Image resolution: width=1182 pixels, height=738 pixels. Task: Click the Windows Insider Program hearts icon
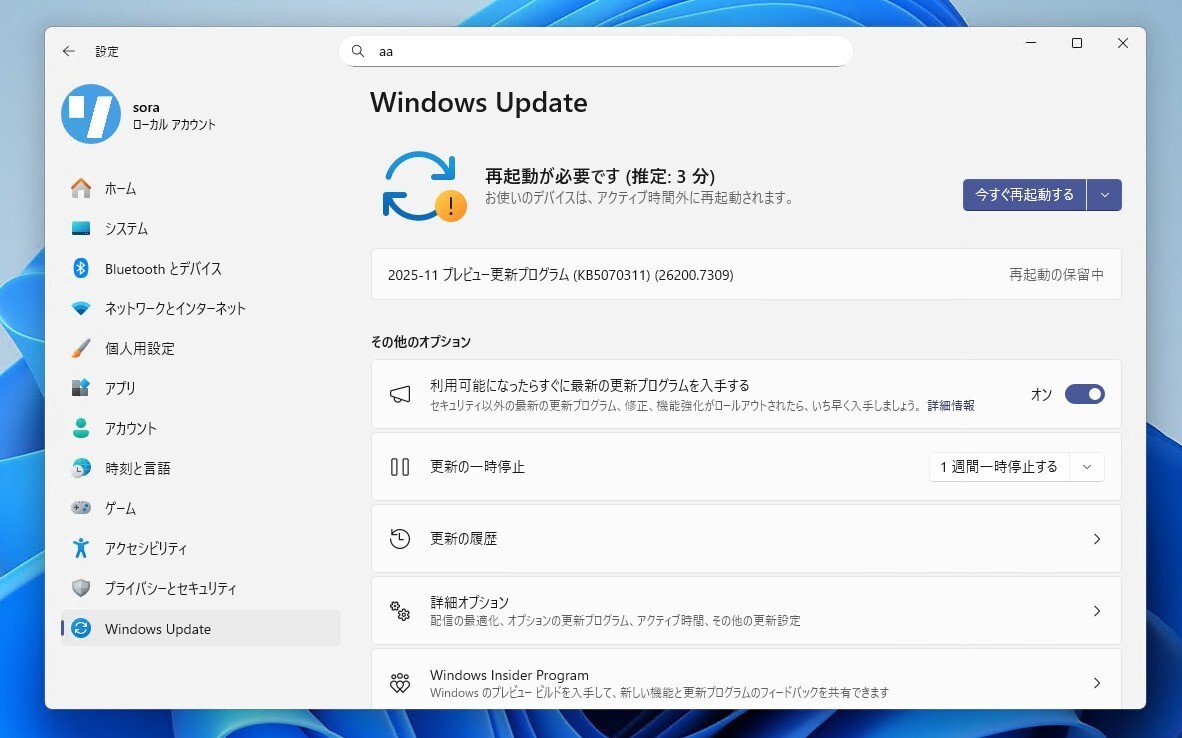point(400,683)
